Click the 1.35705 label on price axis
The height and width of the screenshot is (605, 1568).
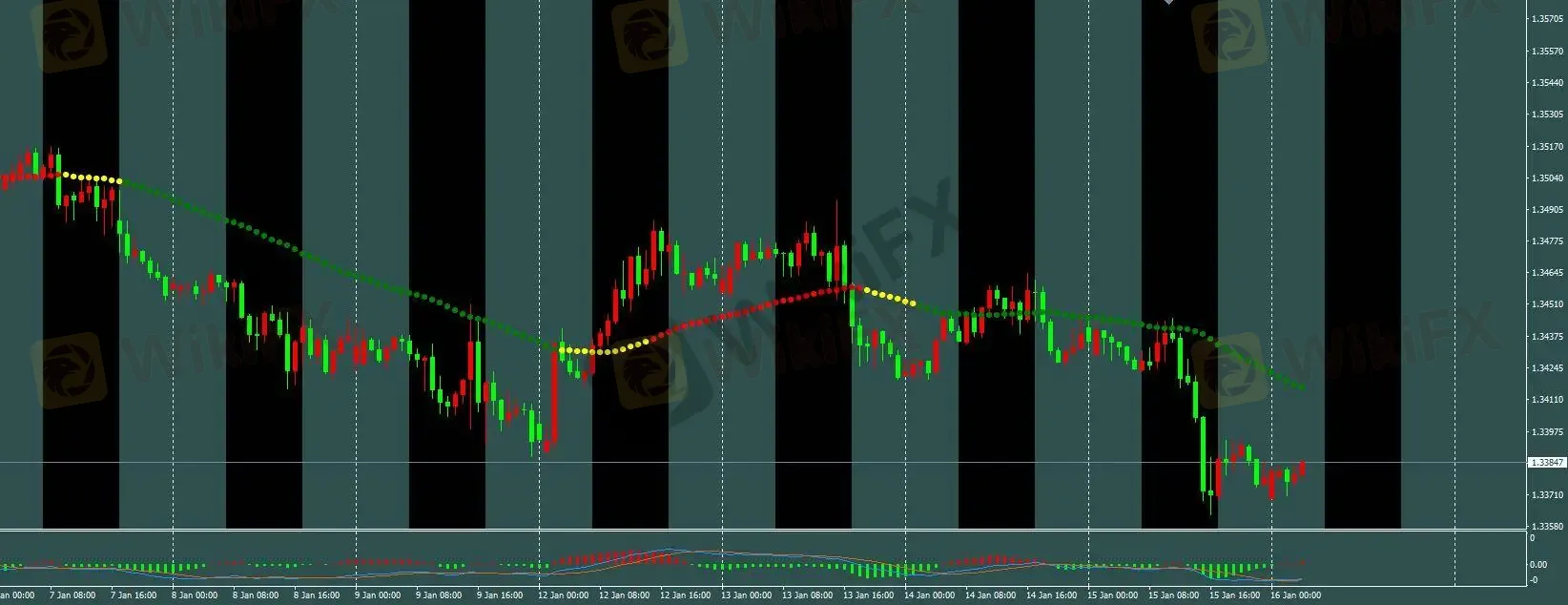[1547, 19]
